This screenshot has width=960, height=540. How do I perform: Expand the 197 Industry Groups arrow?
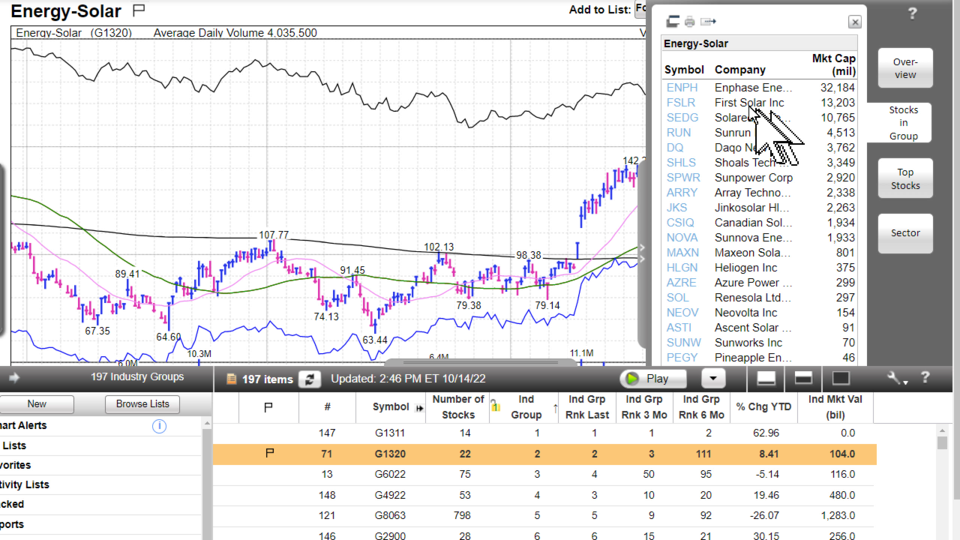[x=14, y=378]
